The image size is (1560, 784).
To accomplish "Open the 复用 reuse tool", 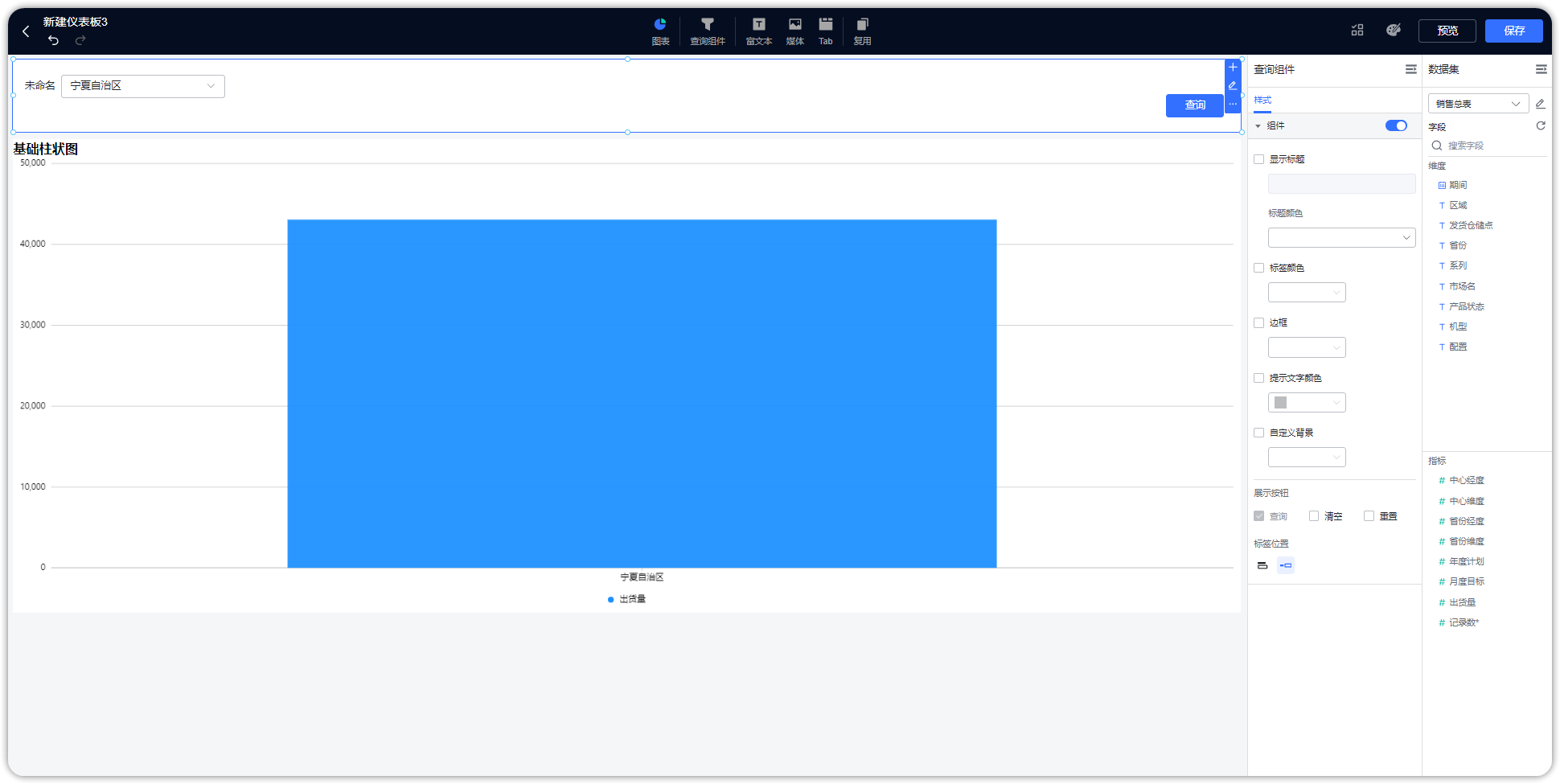I will tap(862, 31).
